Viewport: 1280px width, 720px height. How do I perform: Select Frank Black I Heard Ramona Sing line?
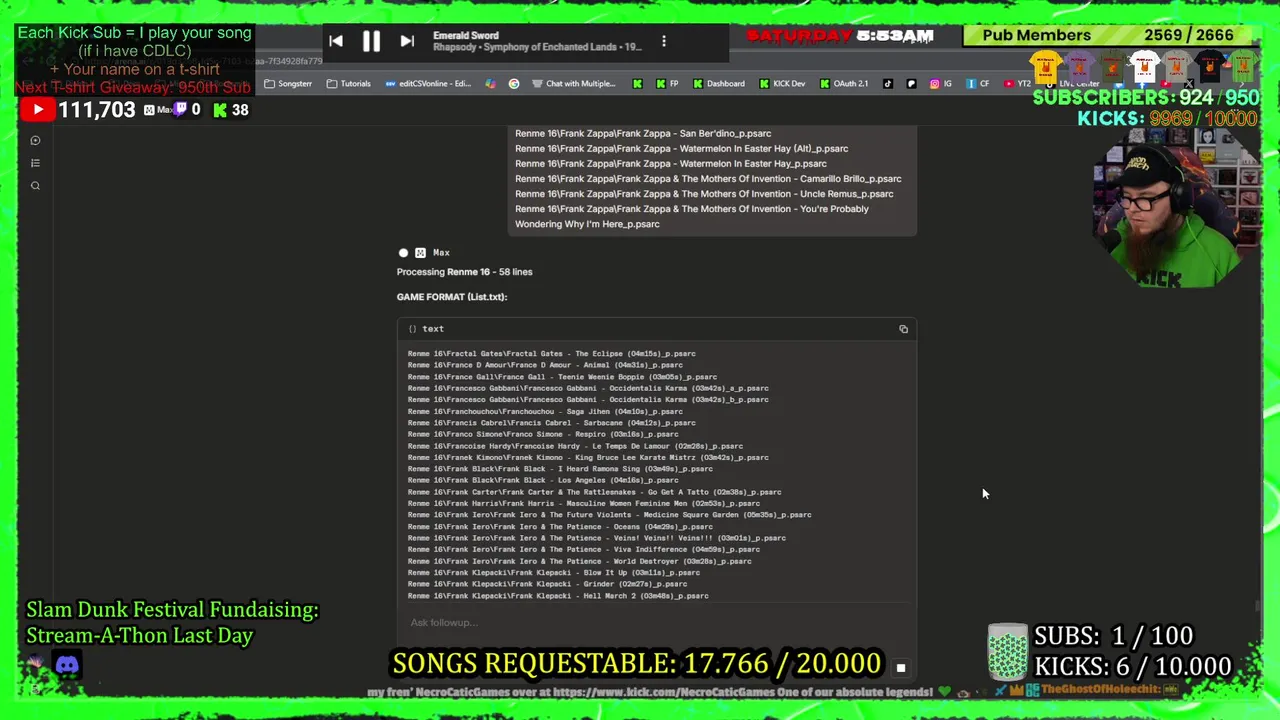click(560, 469)
